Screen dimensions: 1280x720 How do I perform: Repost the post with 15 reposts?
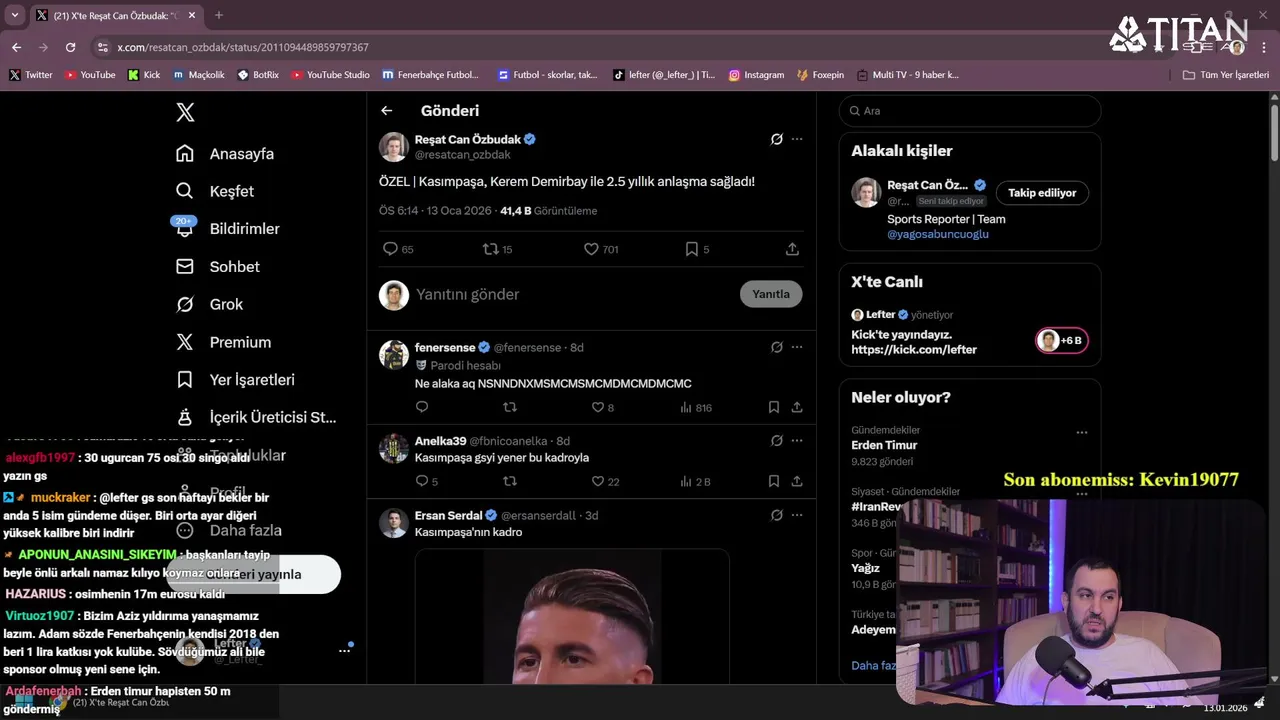pyautogui.click(x=491, y=249)
